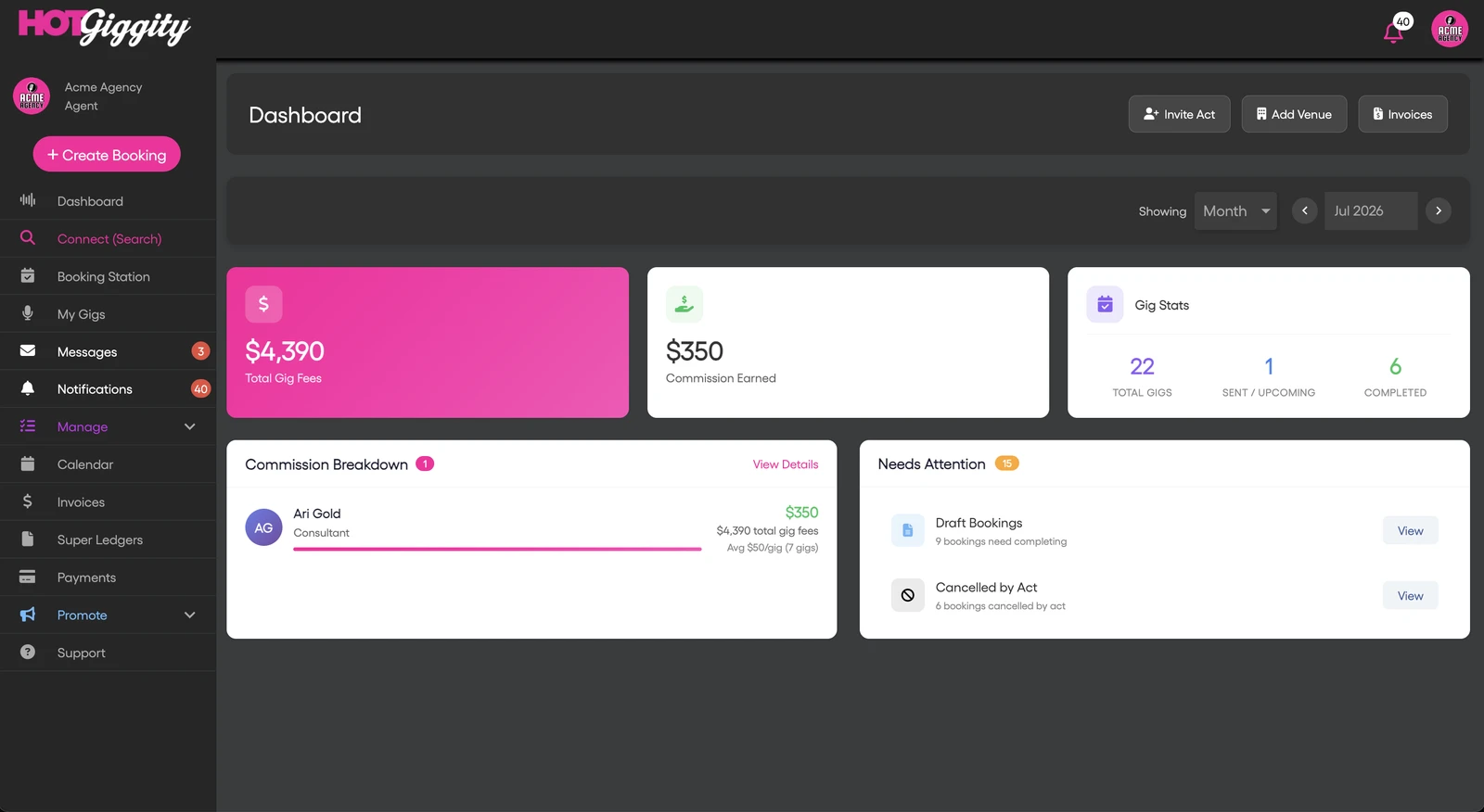
Task: Open the Calendar menu item
Action: point(108,463)
